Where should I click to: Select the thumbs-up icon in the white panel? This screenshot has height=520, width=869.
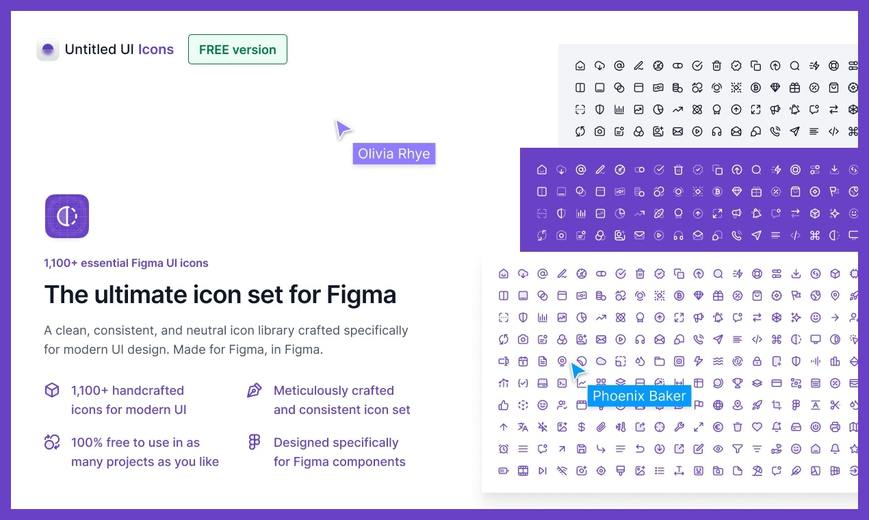click(503, 405)
